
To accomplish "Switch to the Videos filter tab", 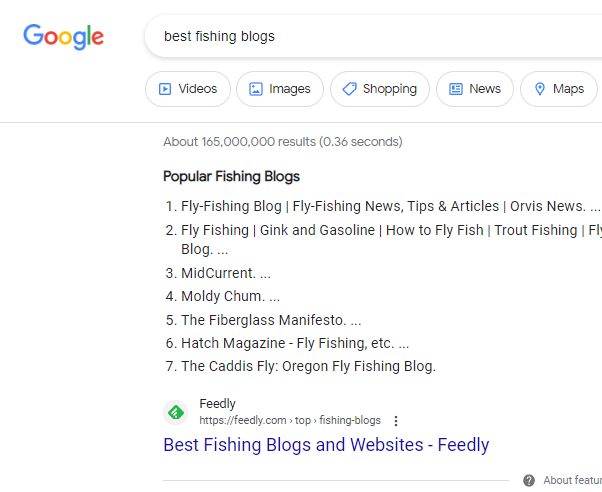I will [x=188, y=89].
